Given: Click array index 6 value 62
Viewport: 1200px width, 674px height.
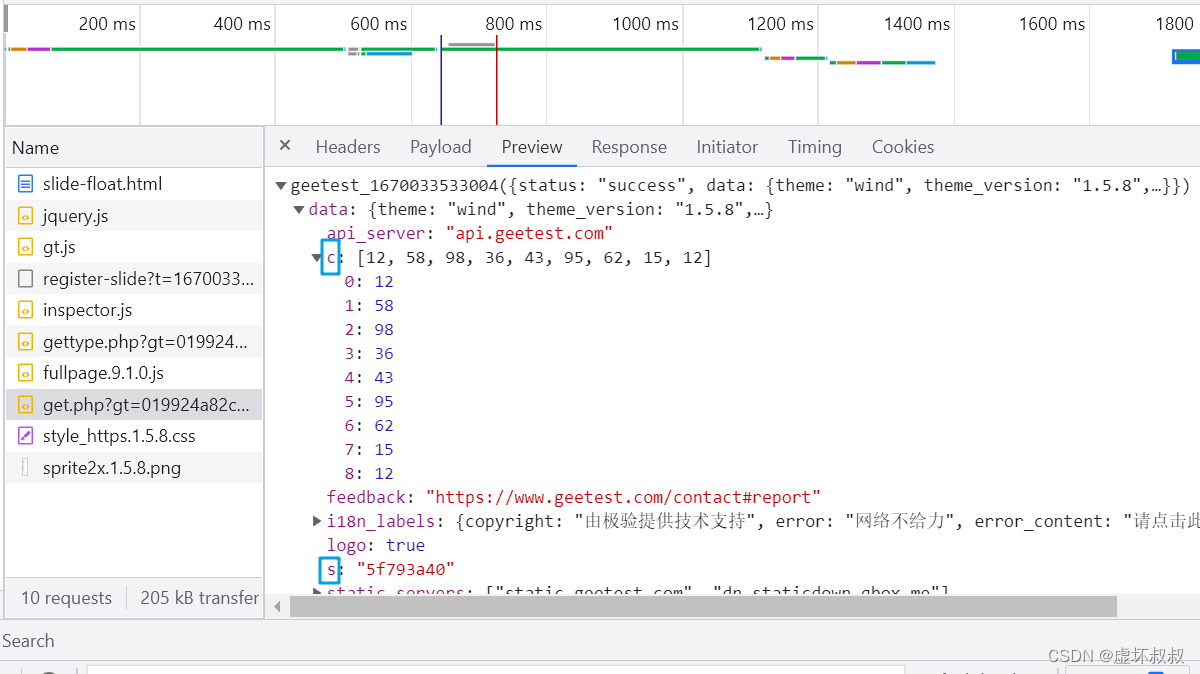Looking at the screenshot, I should tap(384, 426).
